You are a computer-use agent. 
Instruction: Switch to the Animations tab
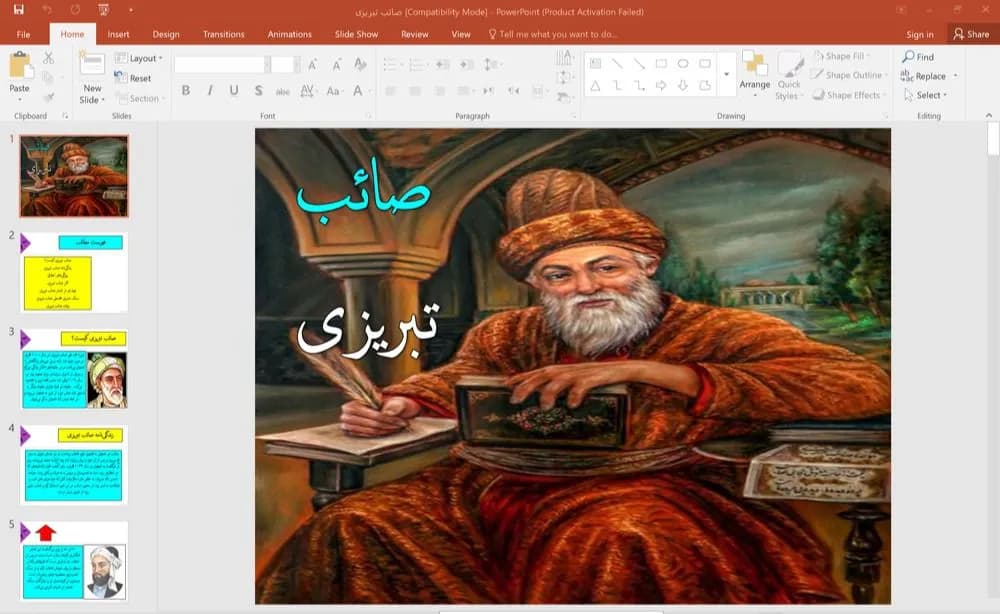coord(290,34)
